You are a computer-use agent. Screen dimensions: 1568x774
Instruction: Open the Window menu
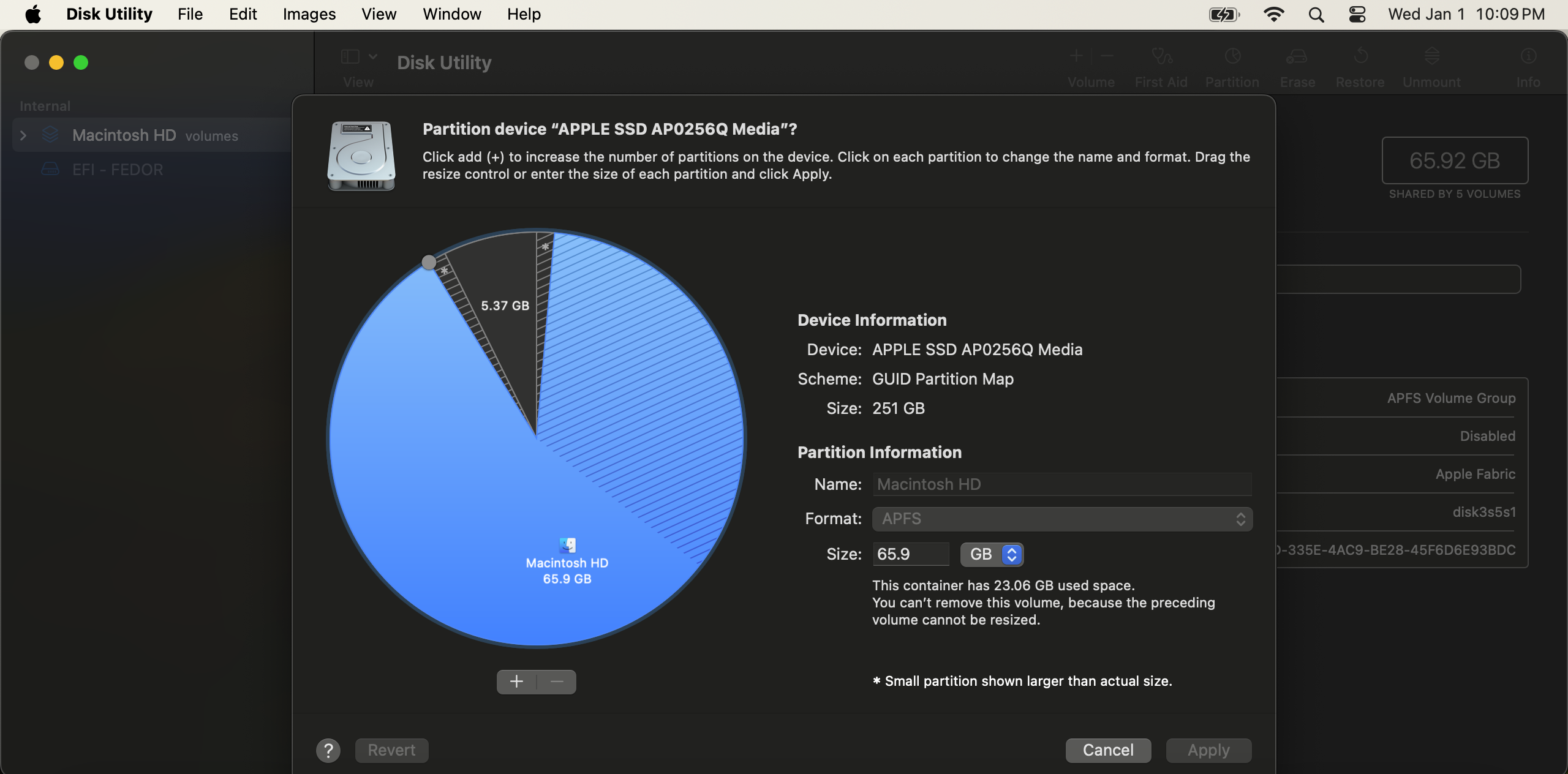[x=451, y=14]
